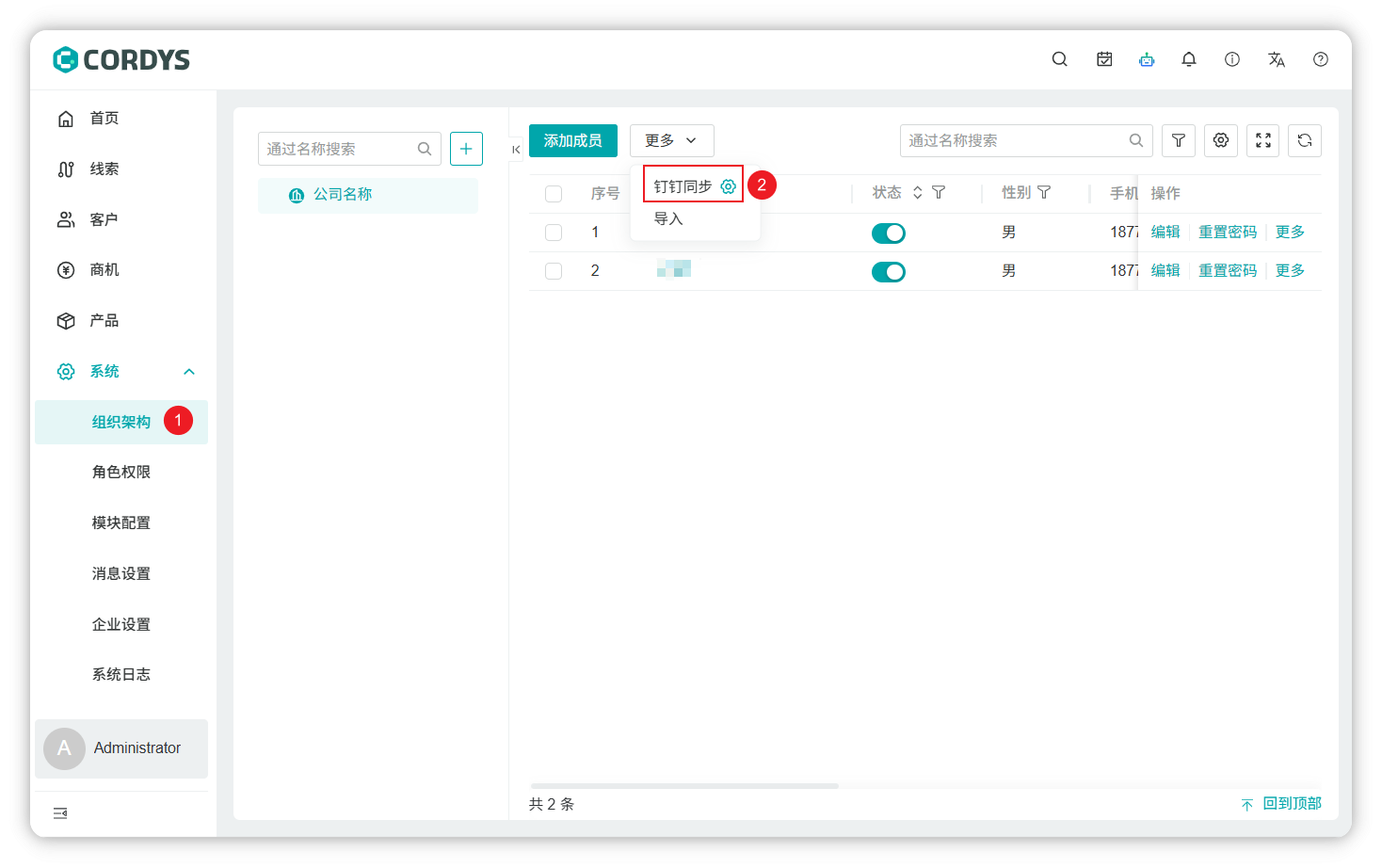This screenshot has height=868, width=1382.
Task: Open 更多 actions for row 1
Action: [x=1290, y=232]
